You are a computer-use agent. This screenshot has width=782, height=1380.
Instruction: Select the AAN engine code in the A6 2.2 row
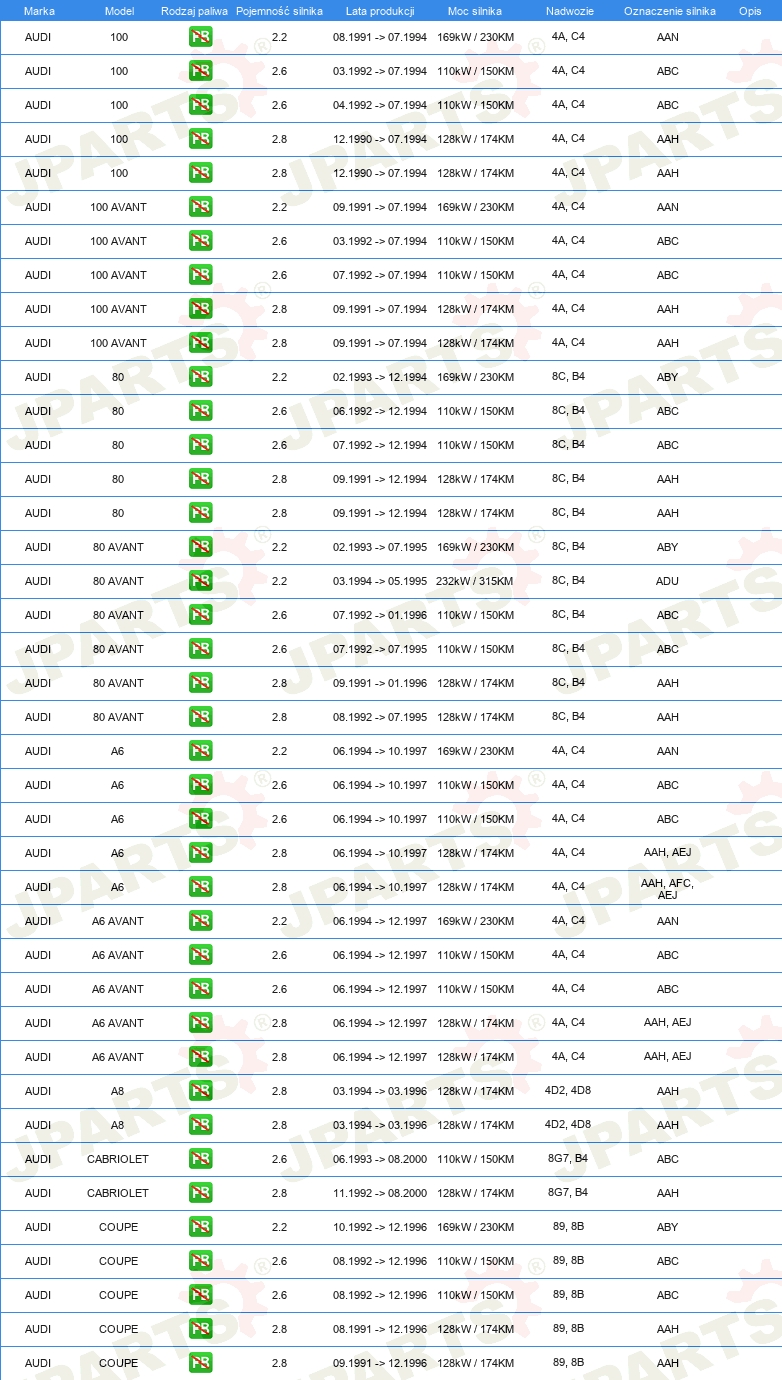point(667,752)
